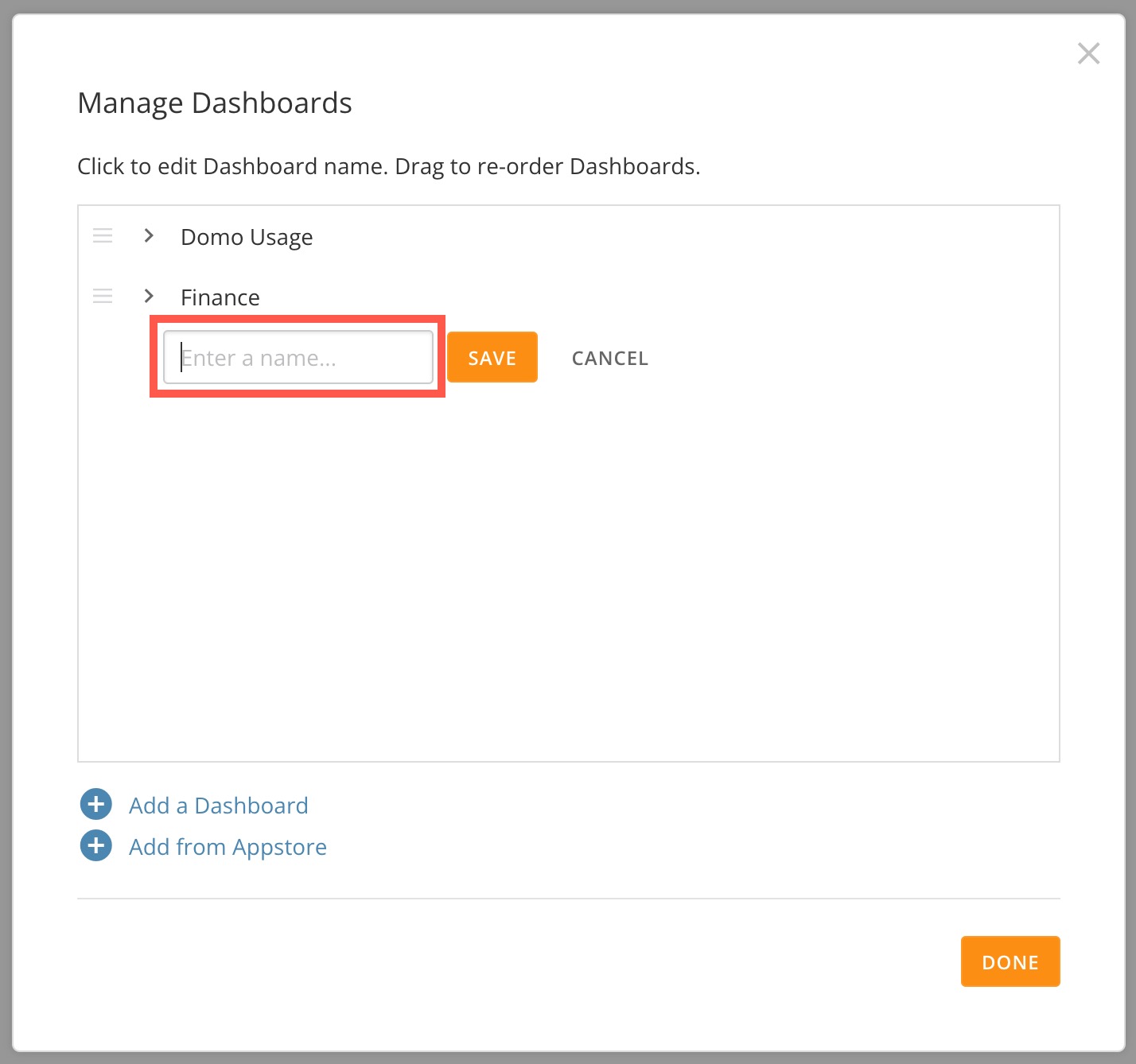Collapse the chevron beside Domo Usage

(149, 235)
